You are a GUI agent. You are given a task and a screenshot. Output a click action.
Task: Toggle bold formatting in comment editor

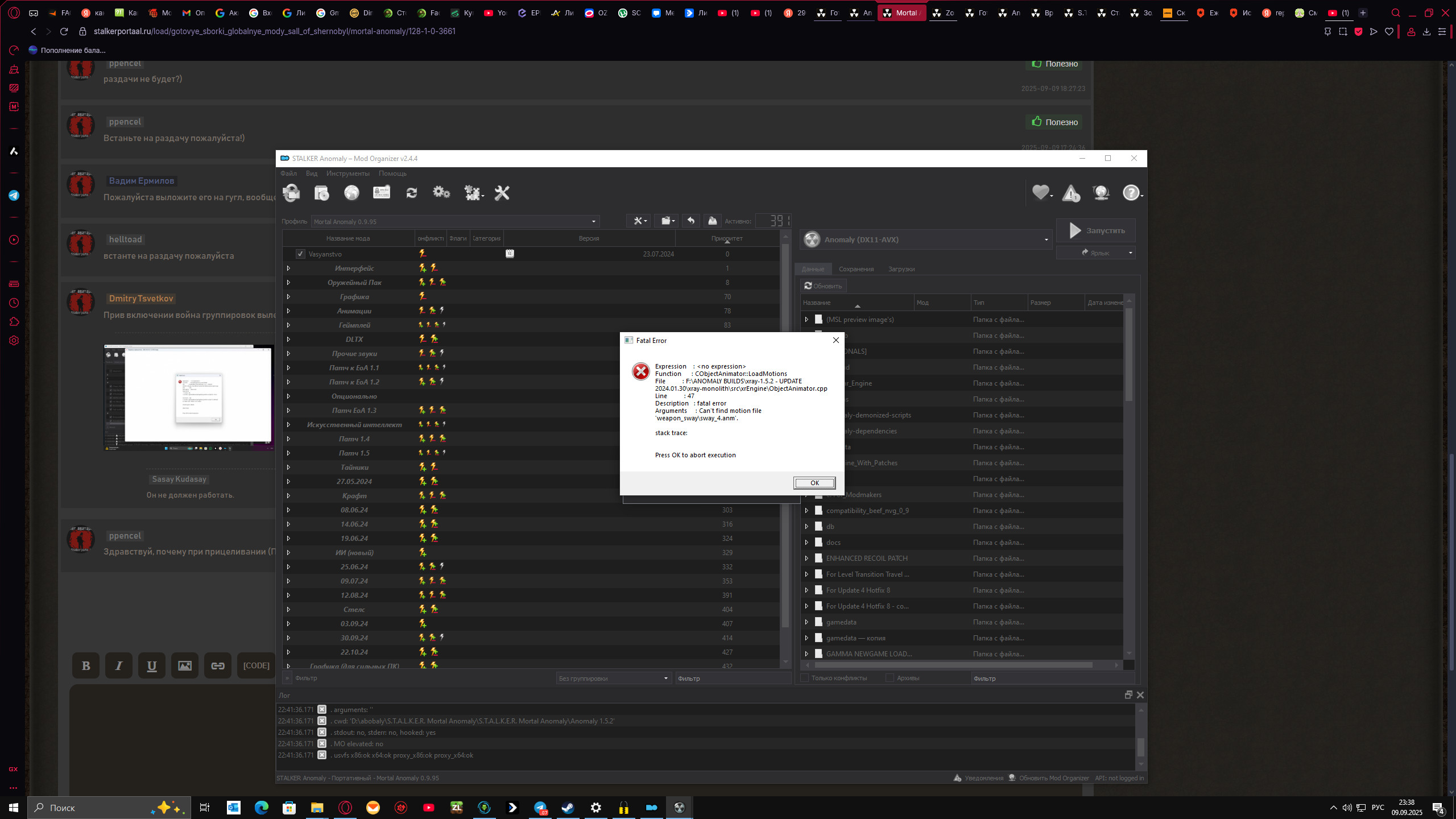[86, 665]
